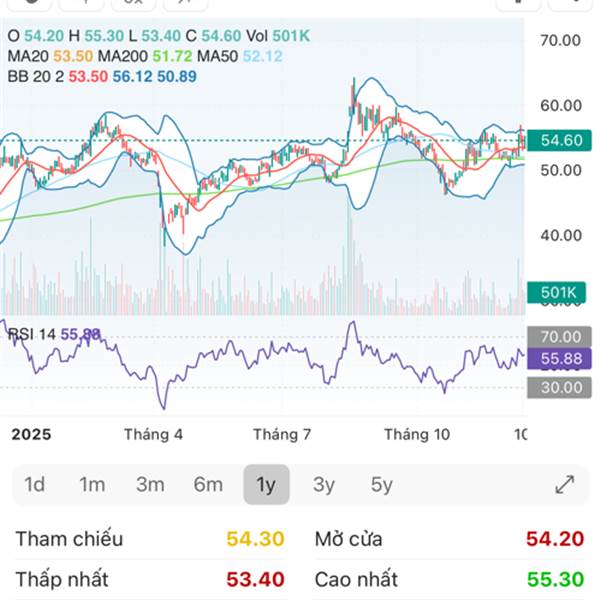Screen dimensions: 600x600
Task: Tap the Cao nhất value 55.30
Action: (554, 579)
